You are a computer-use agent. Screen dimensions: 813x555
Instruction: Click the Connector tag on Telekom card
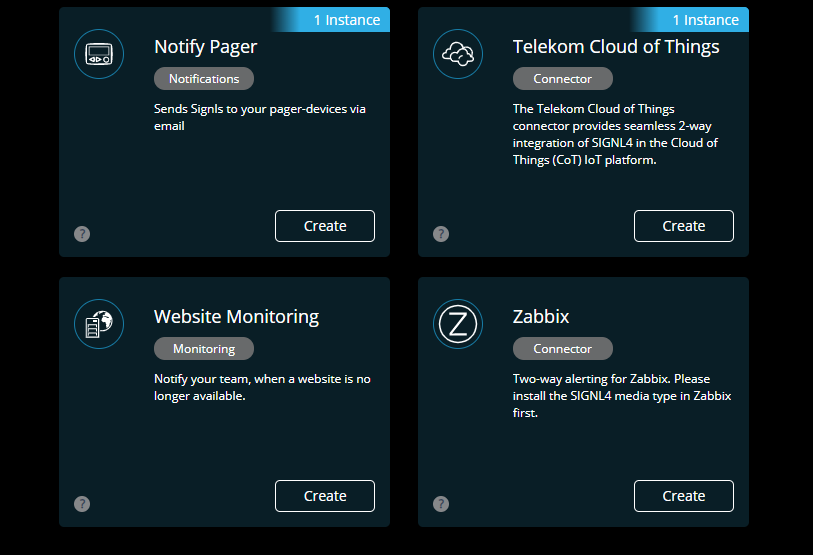tap(563, 79)
